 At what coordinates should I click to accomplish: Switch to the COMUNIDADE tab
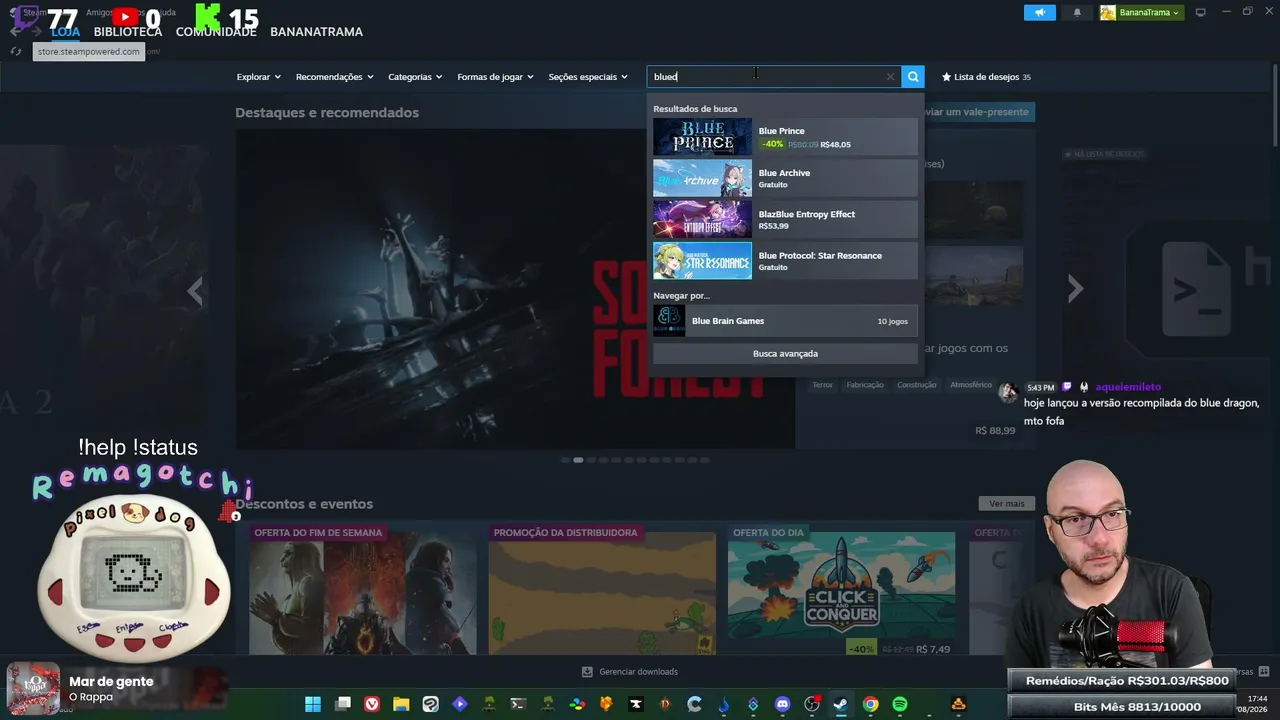click(x=216, y=32)
